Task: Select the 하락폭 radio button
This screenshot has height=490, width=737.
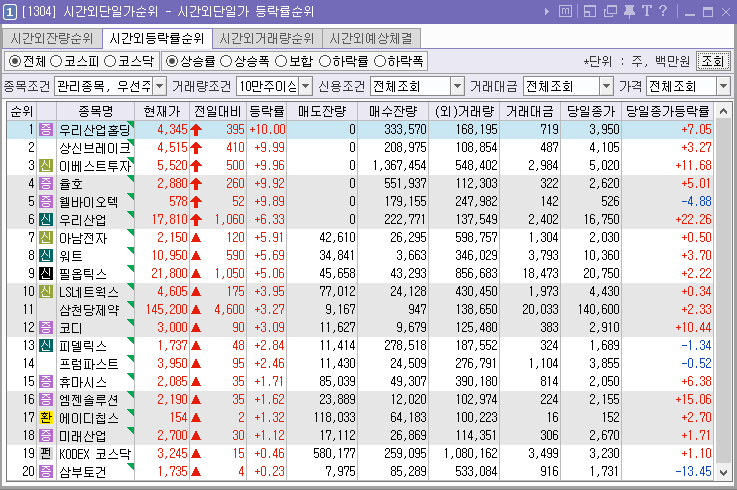Action: (x=380, y=61)
